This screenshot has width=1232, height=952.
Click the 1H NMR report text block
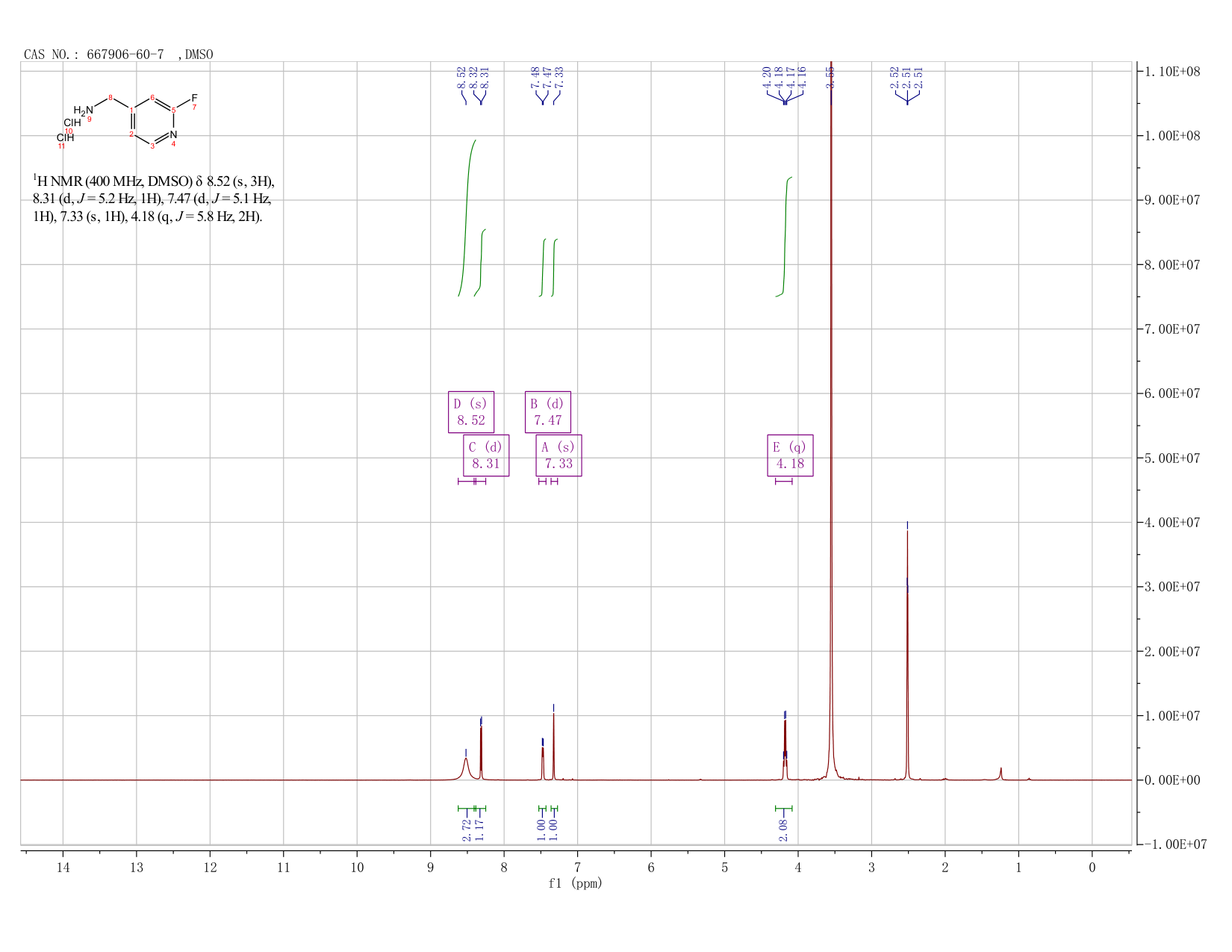pos(155,199)
